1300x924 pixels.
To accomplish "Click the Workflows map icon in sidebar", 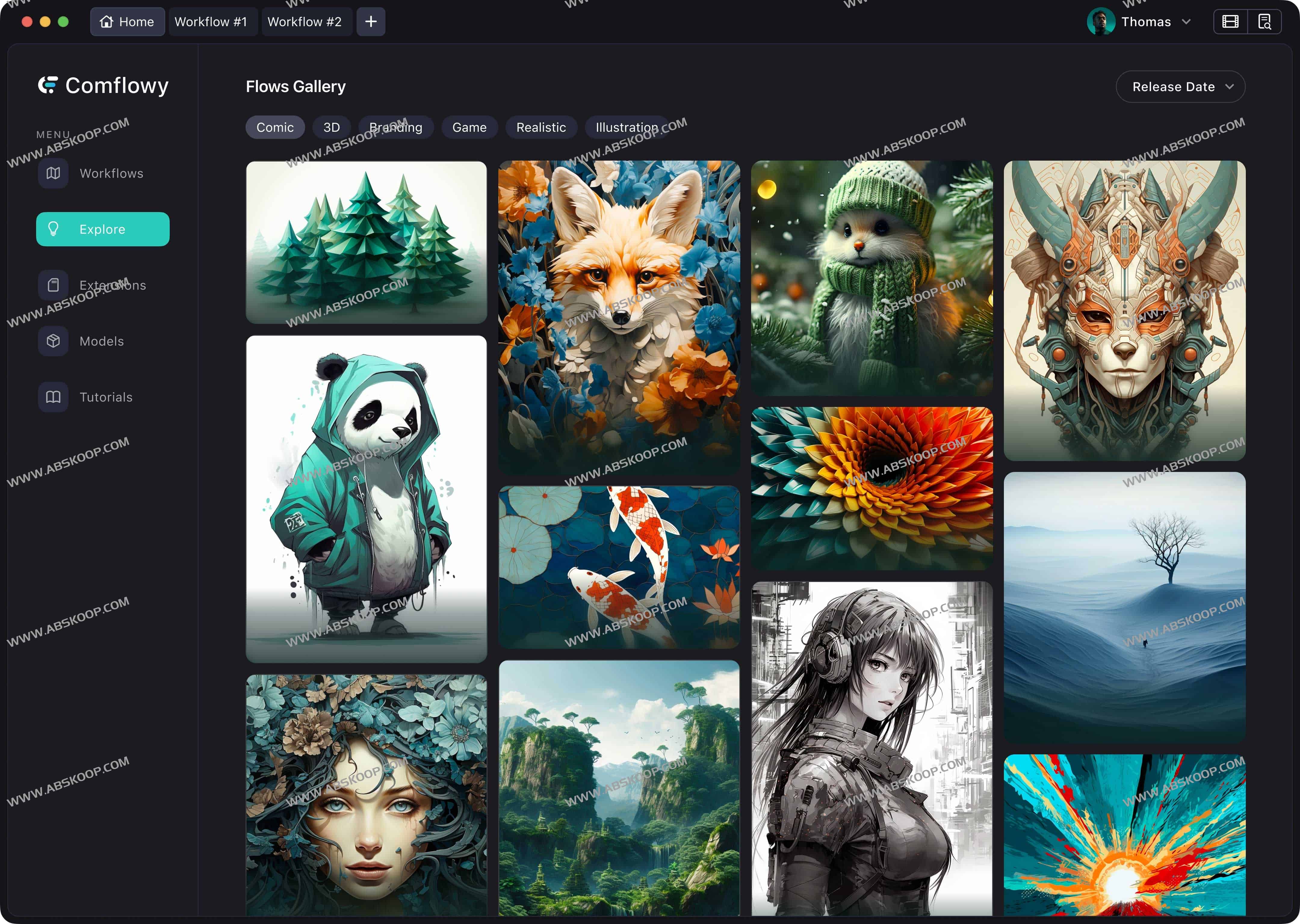I will (53, 173).
